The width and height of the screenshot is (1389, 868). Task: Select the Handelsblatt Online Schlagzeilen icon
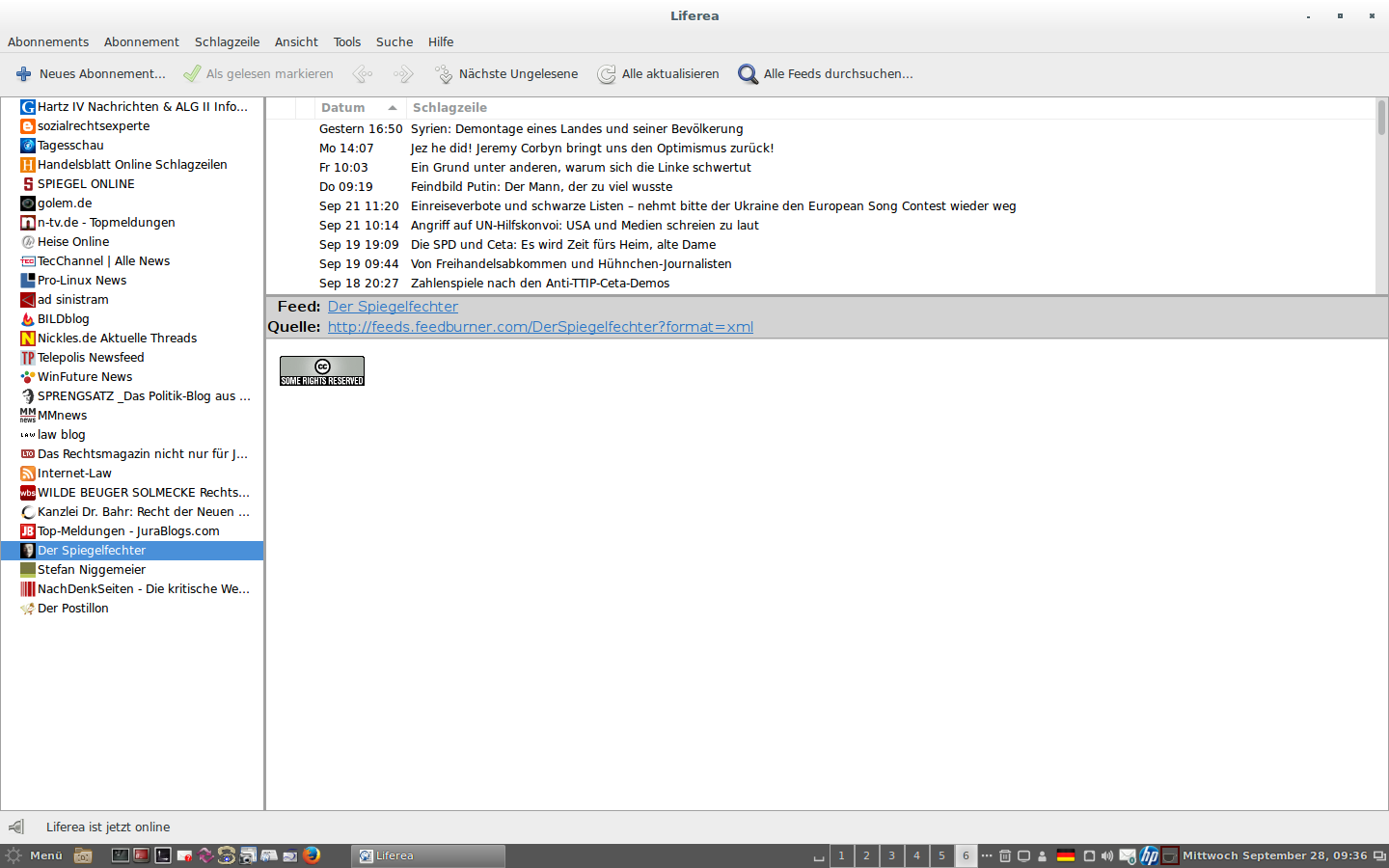[28, 165]
